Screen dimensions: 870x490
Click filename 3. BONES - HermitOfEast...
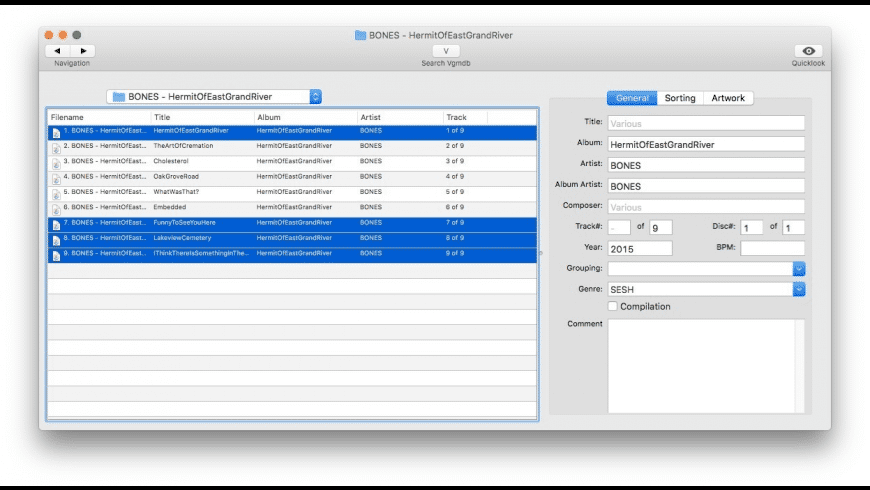(x=104, y=161)
